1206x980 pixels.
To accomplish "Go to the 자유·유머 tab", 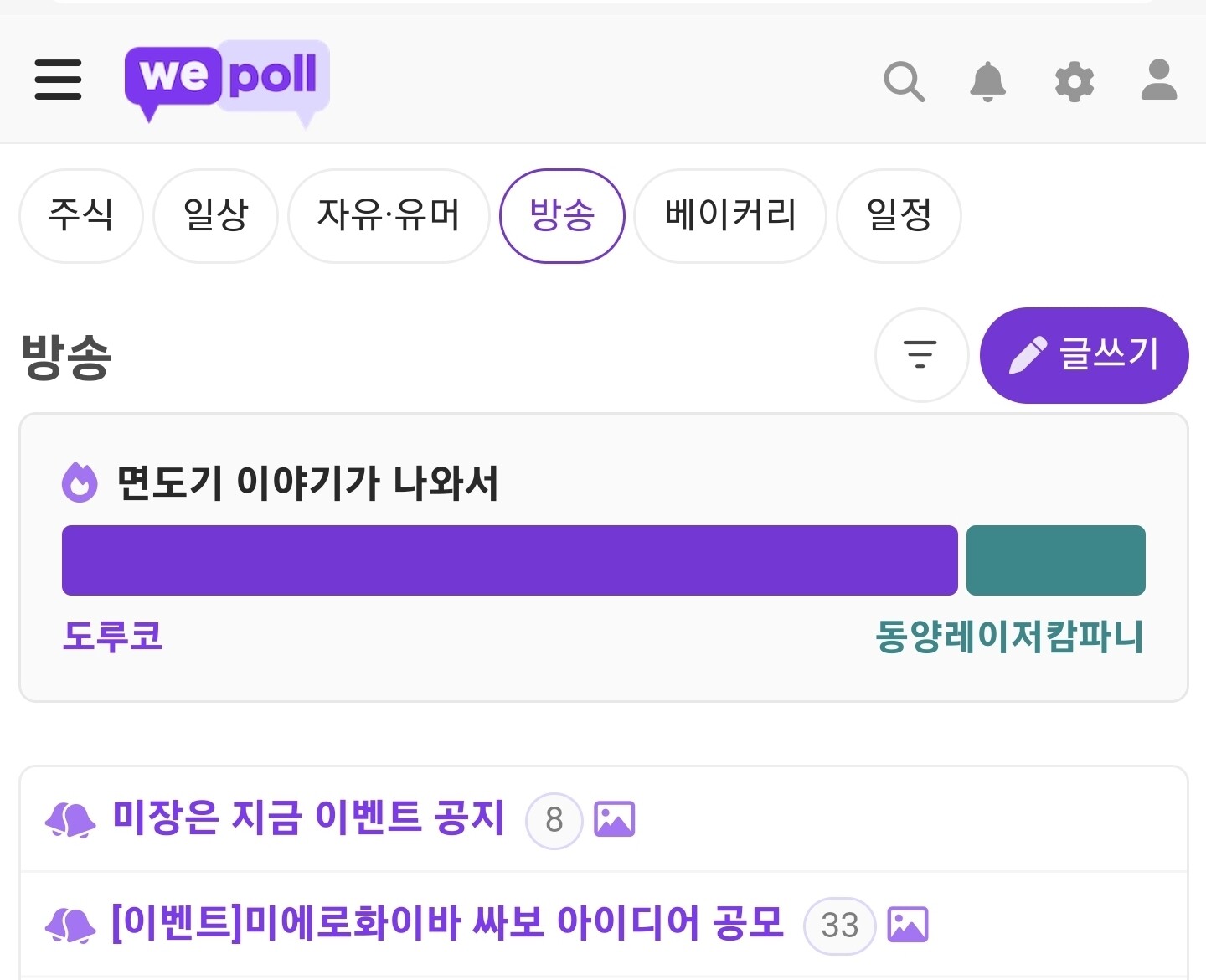I will coord(389,215).
